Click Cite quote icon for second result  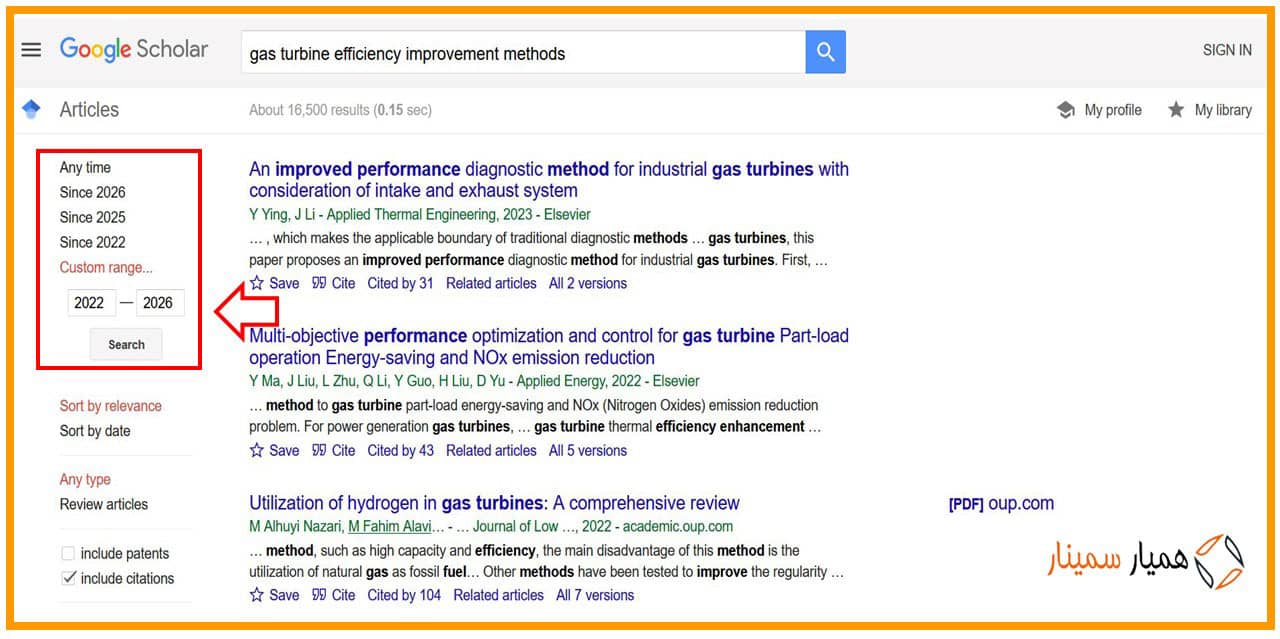(x=319, y=450)
